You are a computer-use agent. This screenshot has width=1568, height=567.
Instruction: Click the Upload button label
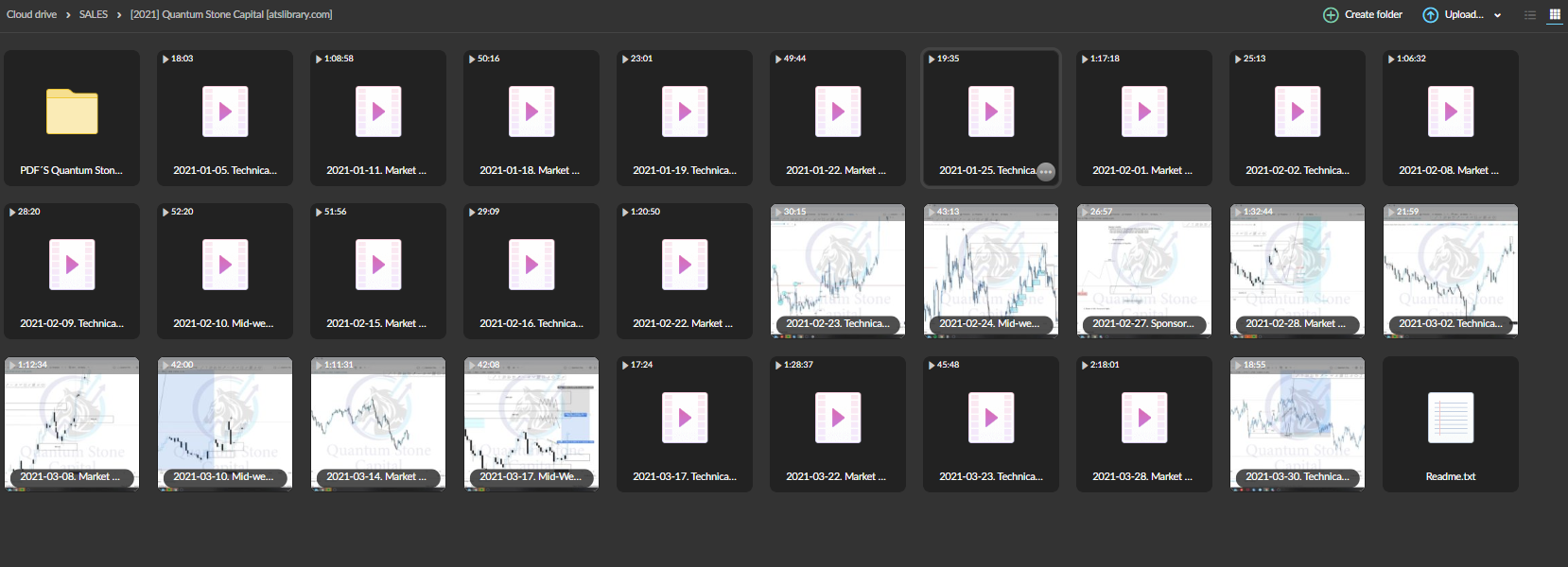pos(1463,14)
